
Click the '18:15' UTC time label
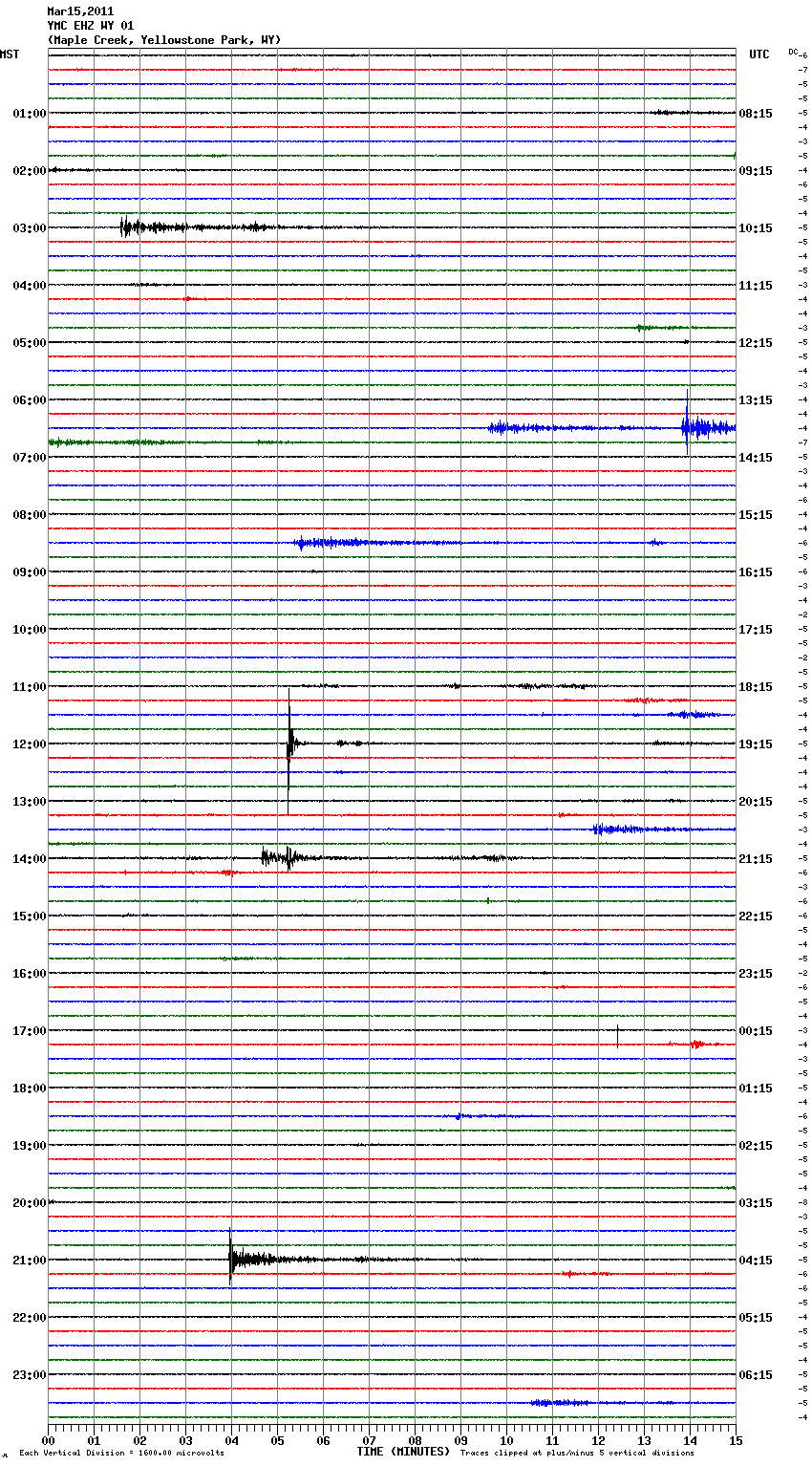pyautogui.click(x=756, y=687)
